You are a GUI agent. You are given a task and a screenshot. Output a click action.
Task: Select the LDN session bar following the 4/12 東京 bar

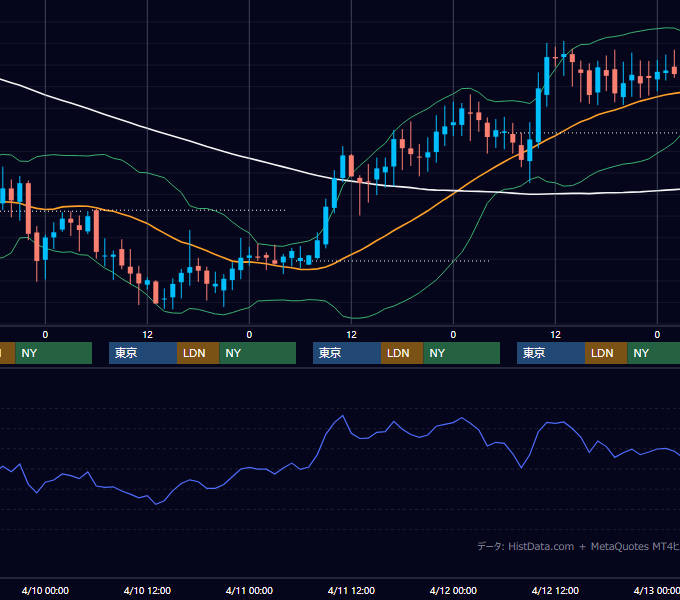pyautogui.click(x=606, y=353)
